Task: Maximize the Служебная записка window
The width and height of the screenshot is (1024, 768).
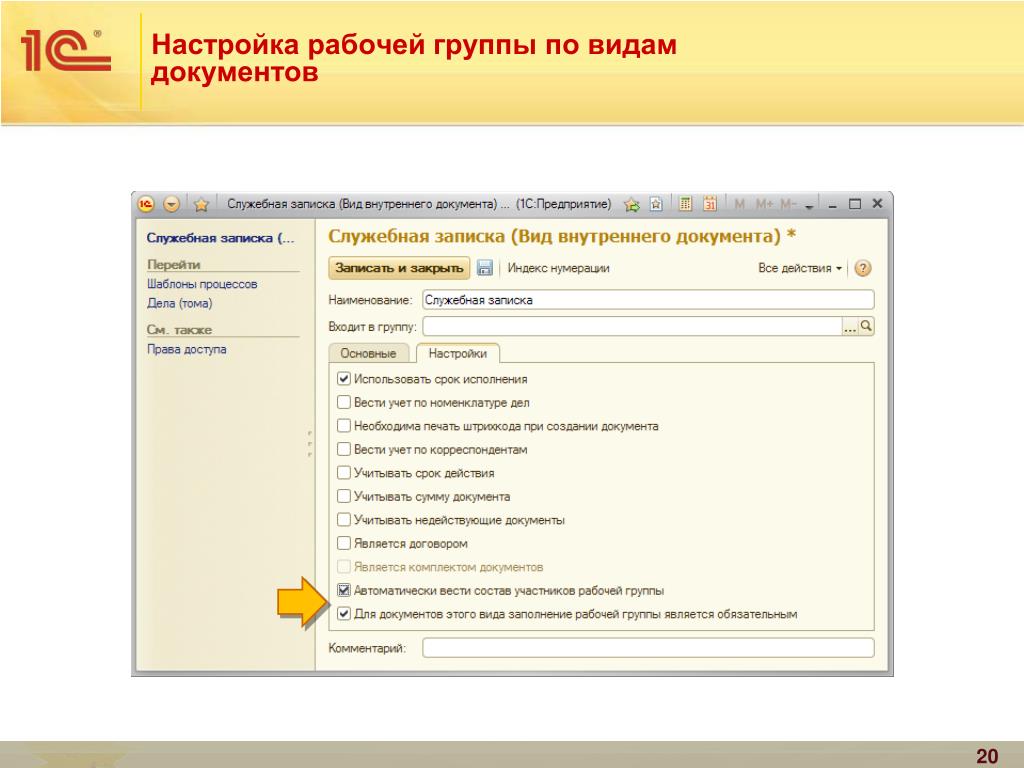Action: (x=855, y=204)
